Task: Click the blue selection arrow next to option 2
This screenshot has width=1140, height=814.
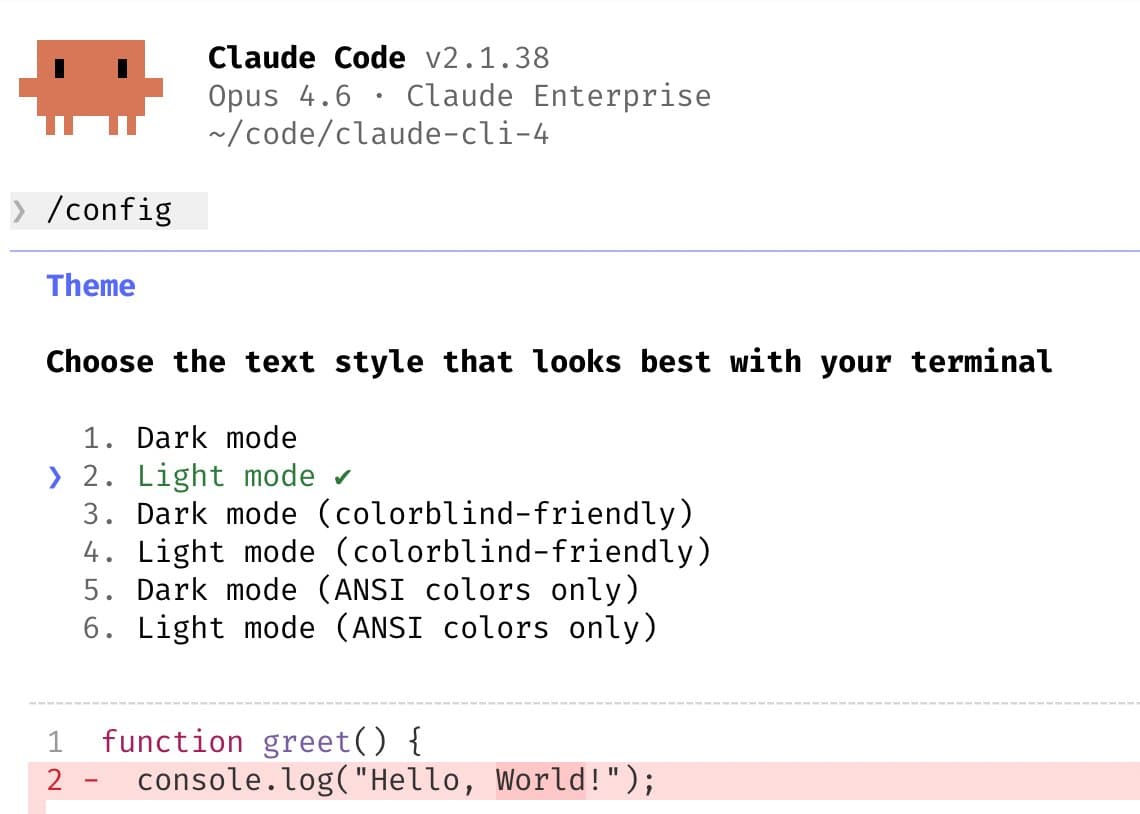Action: click(x=55, y=477)
